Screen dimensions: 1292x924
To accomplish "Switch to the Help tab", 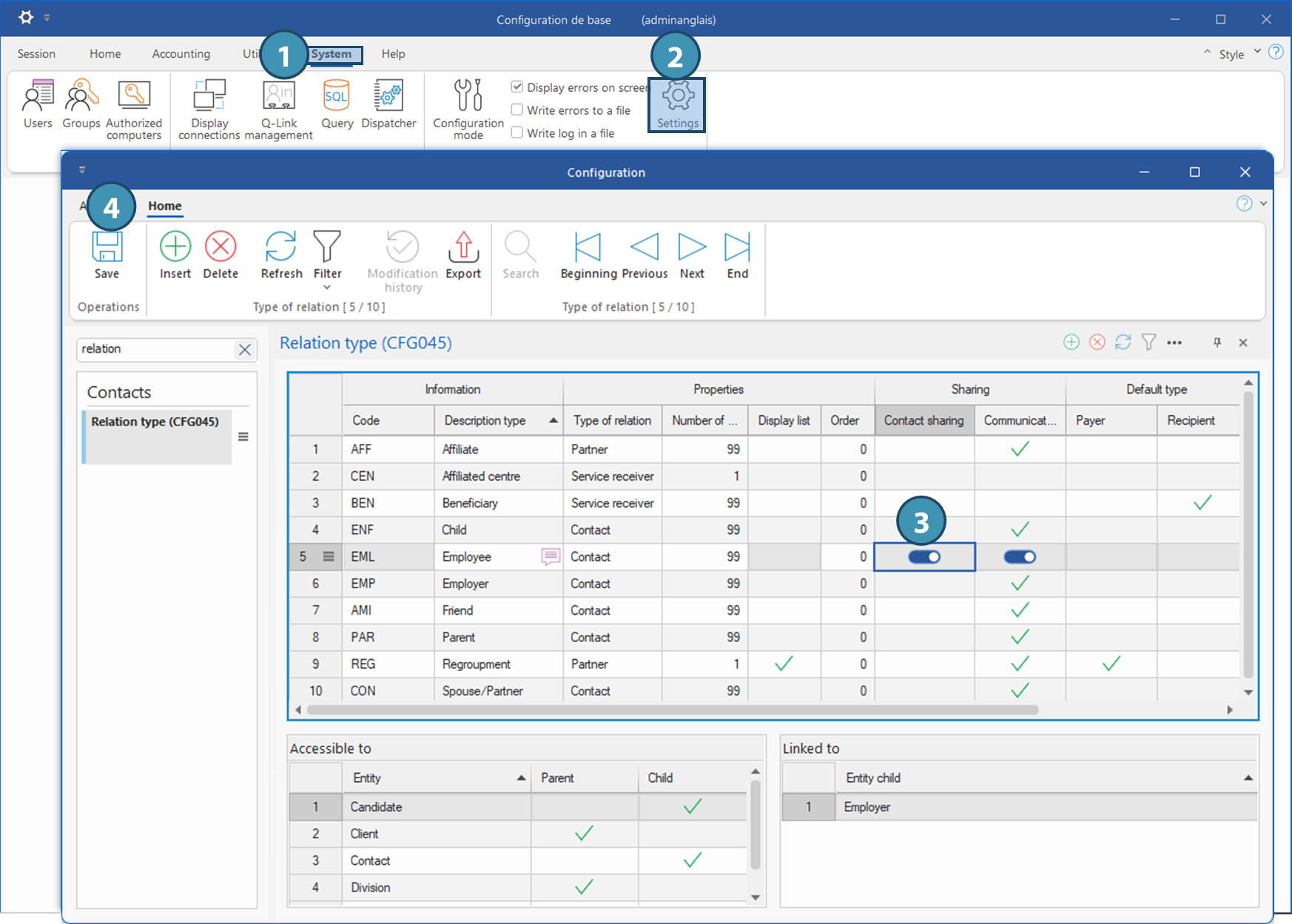I will [393, 54].
